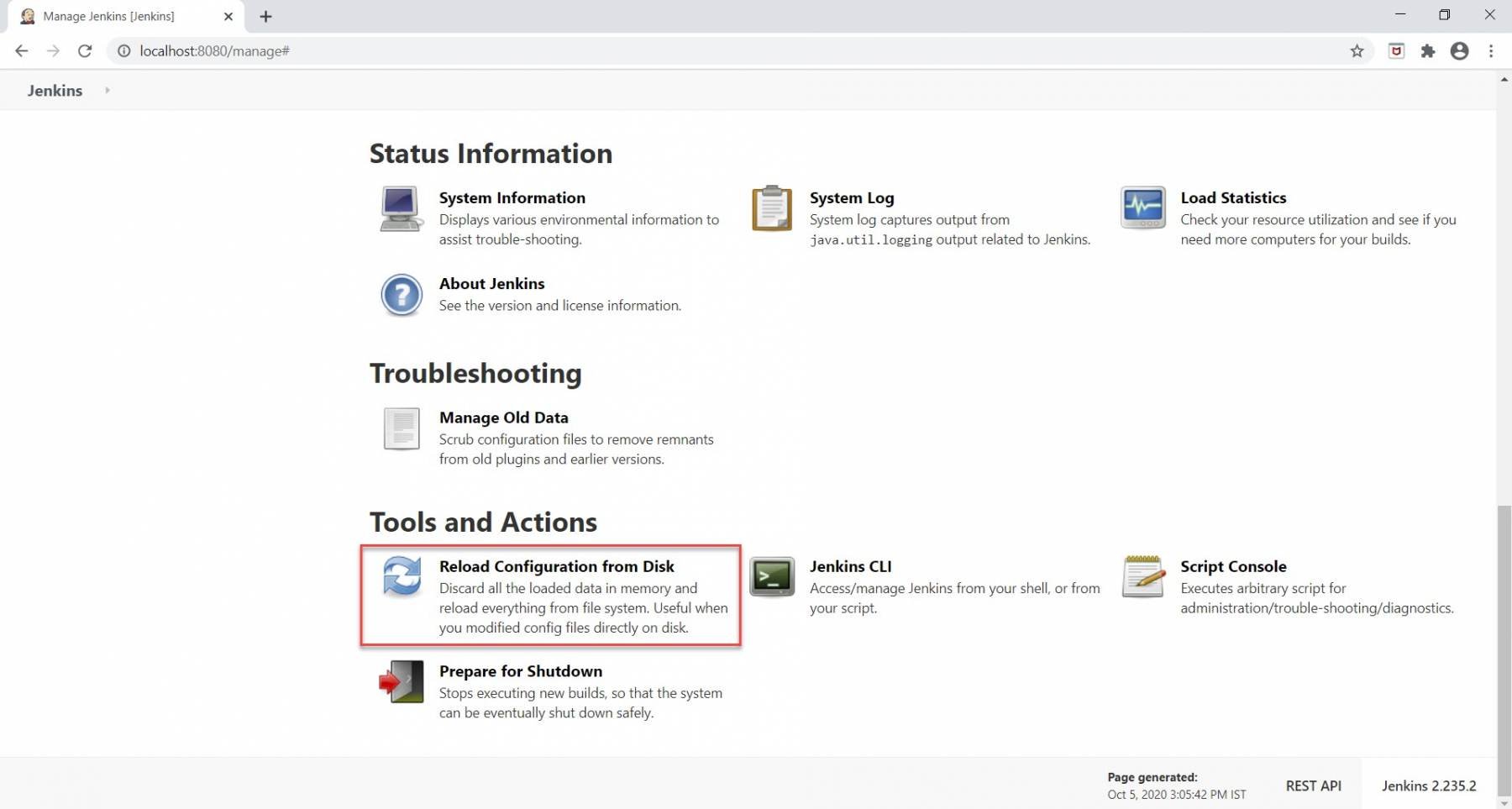
Task: Click the scrollbar down arrow
Action: tap(1504, 802)
